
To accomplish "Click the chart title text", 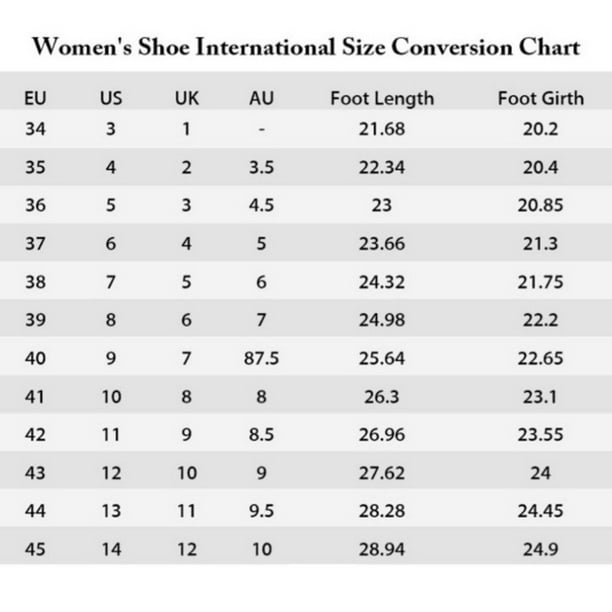I will [x=306, y=48].
